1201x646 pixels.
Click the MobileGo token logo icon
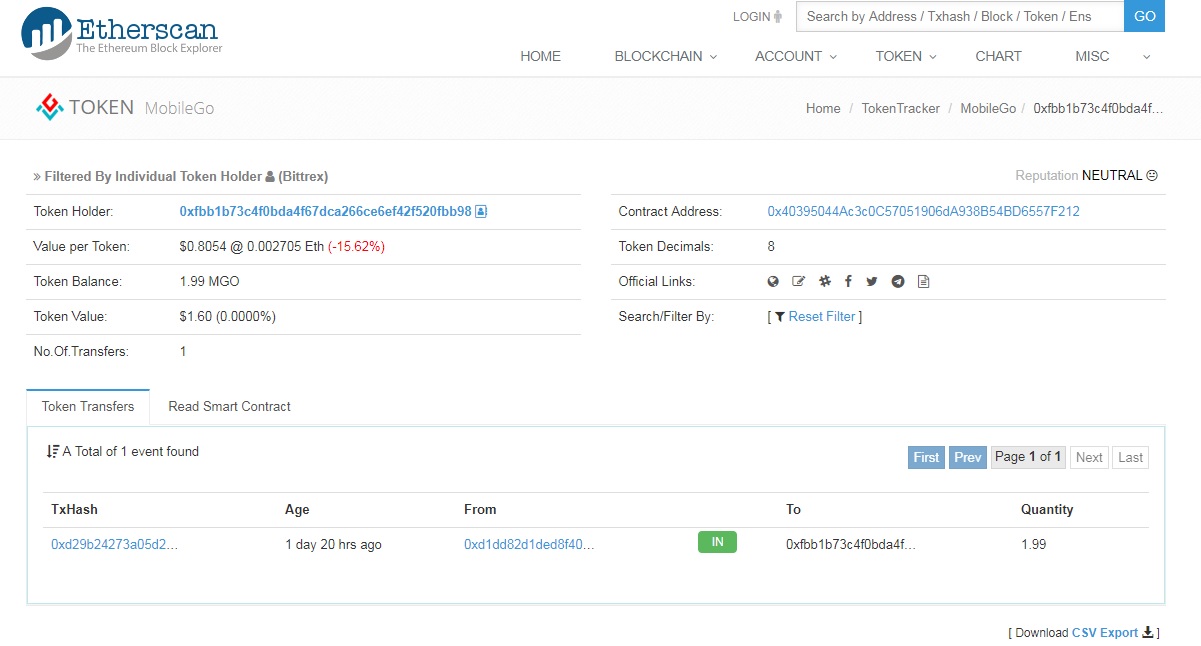coord(49,107)
